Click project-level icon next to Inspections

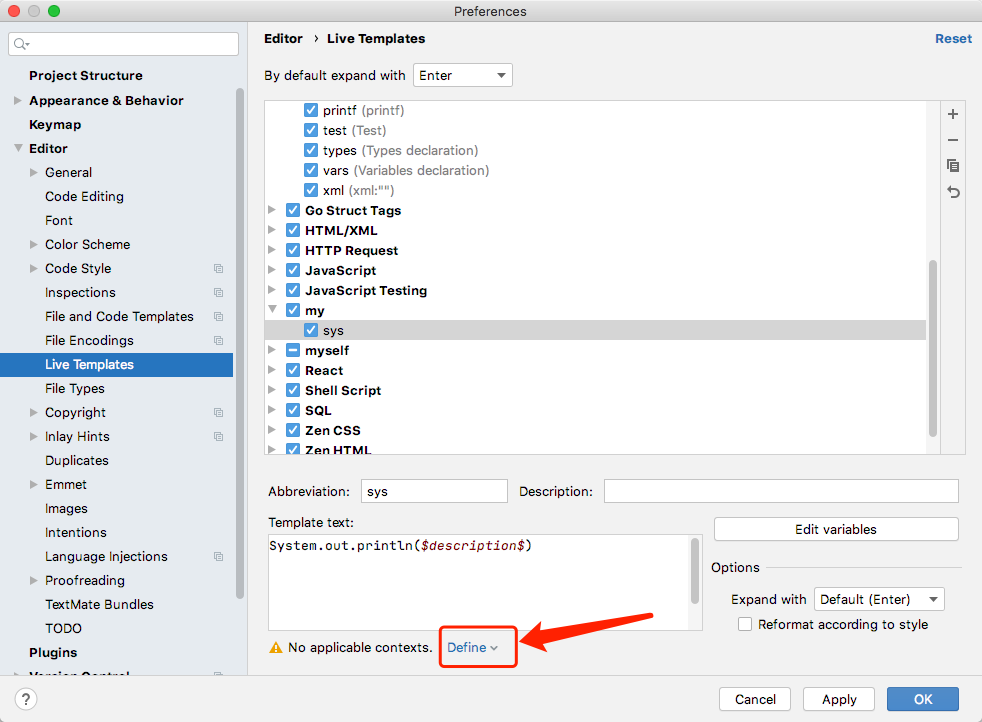[219, 292]
